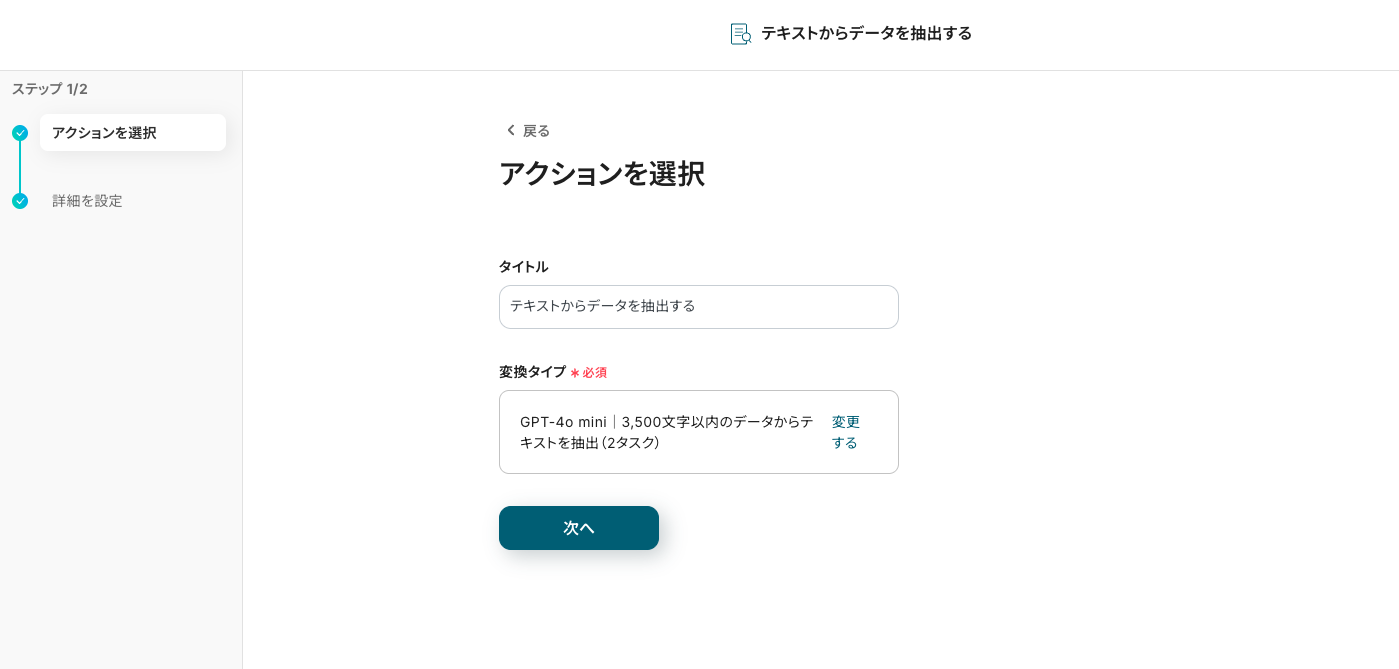Go back using the 戻る link
The height and width of the screenshot is (669, 1399).
(536, 131)
